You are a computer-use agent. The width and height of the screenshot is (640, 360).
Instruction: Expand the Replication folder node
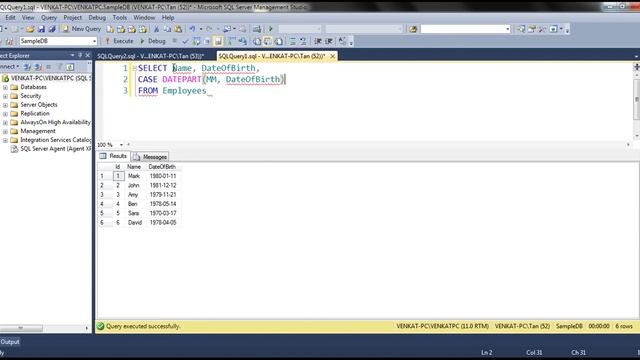[x=5, y=114]
